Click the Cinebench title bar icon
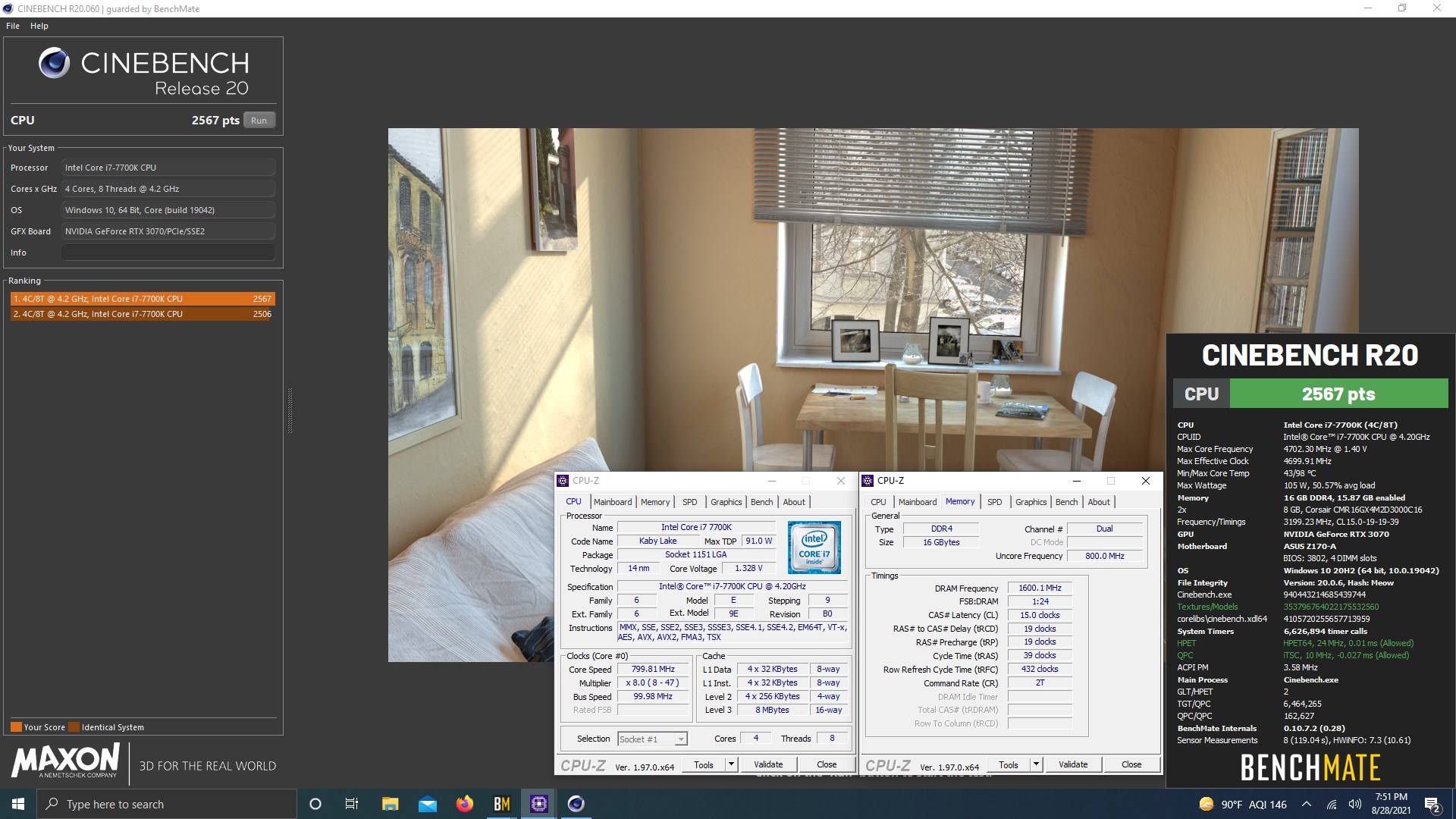Screen dimensions: 1456x819 [x=8, y=8]
